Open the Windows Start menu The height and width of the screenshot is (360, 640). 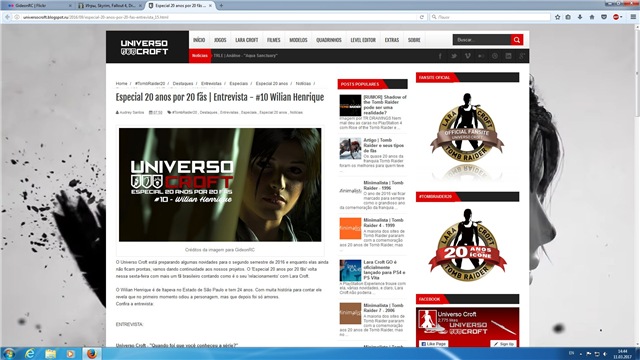(9, 353)
